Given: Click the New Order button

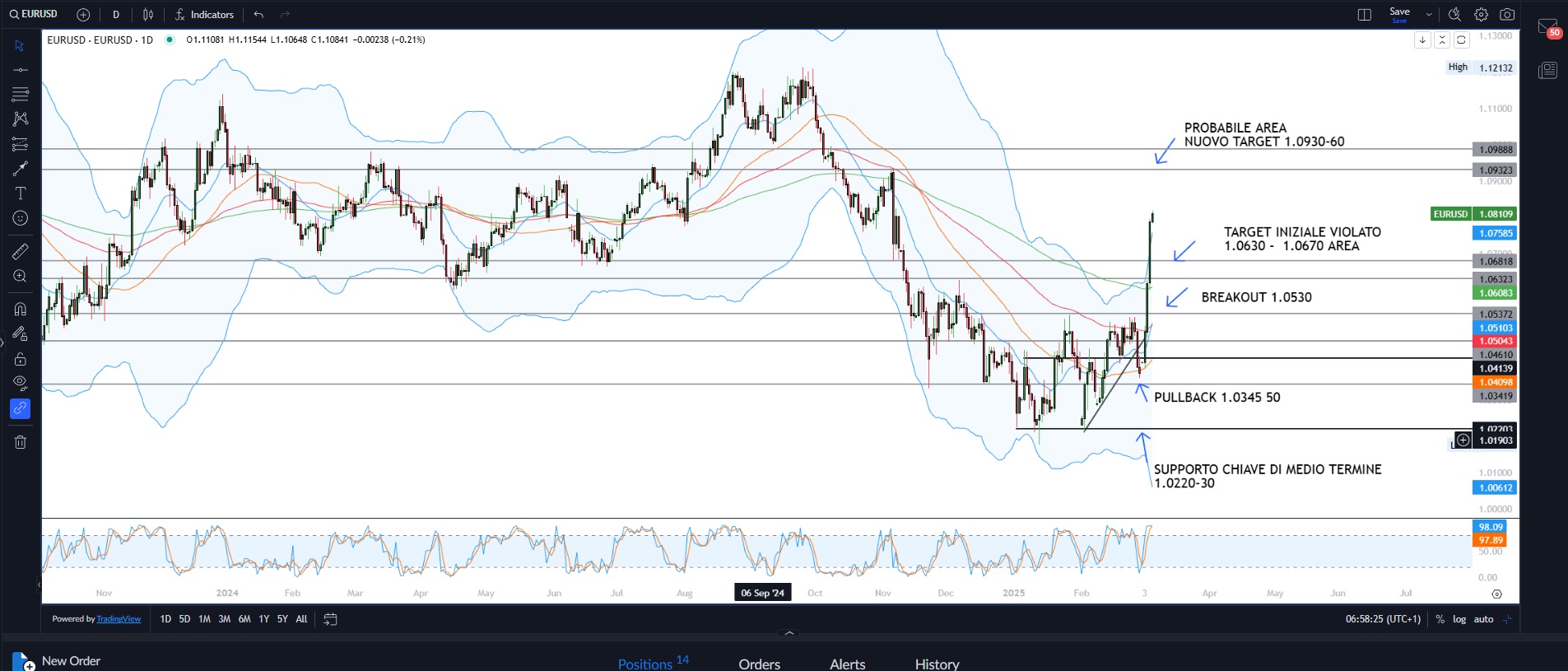Looking at the screenshot, I should click(x=58, y=661).
